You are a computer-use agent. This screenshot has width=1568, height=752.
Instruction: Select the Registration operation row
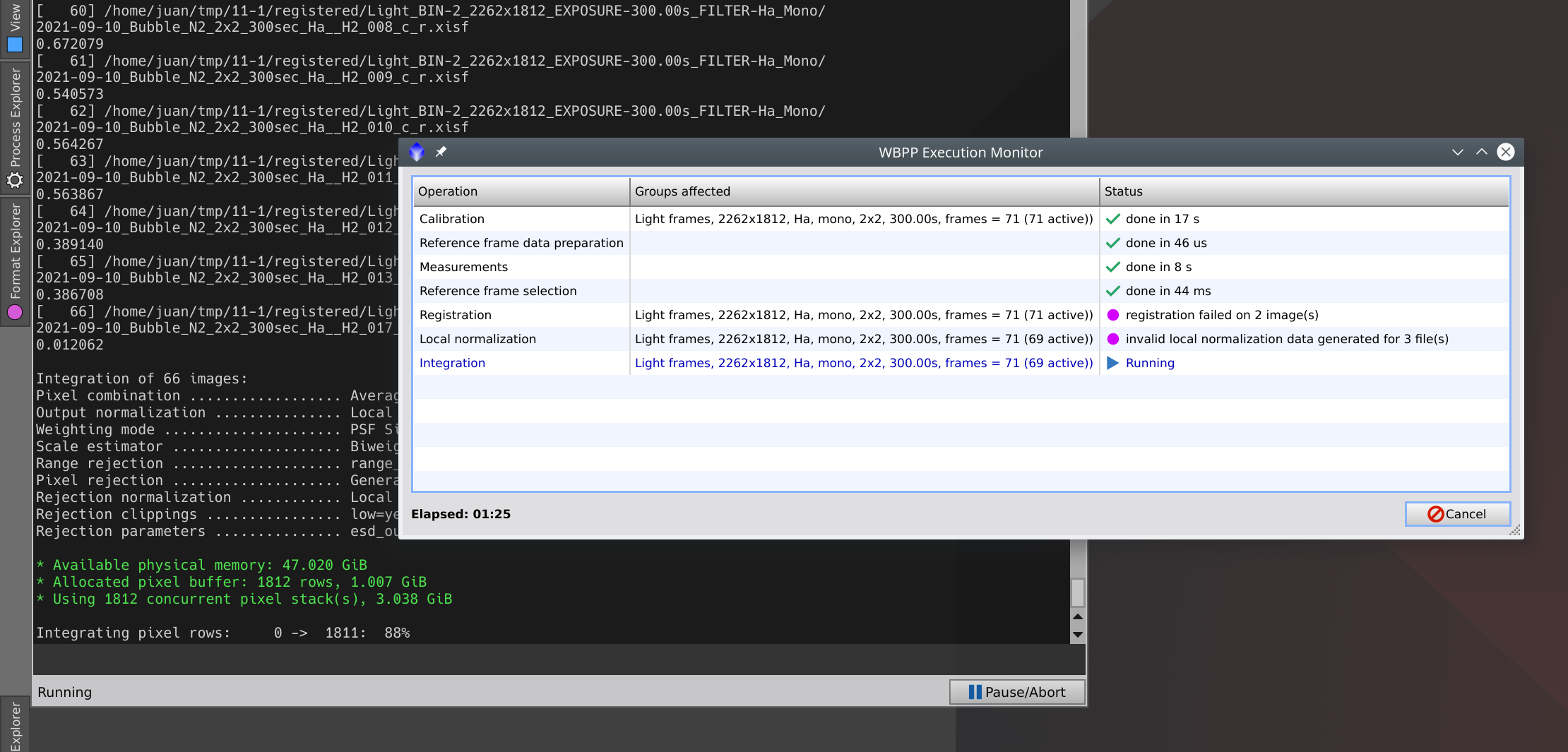point(961,315)
